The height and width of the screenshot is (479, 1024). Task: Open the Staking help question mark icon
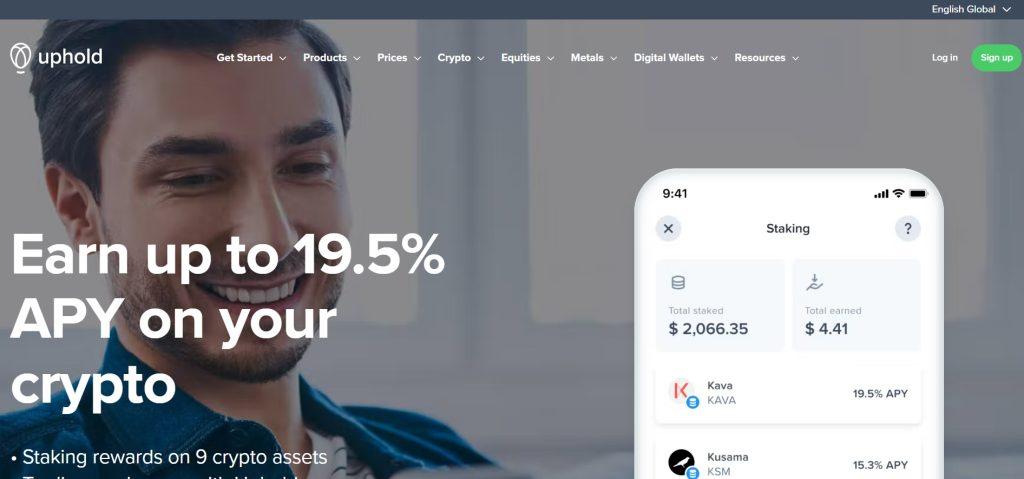click(907, 229)
